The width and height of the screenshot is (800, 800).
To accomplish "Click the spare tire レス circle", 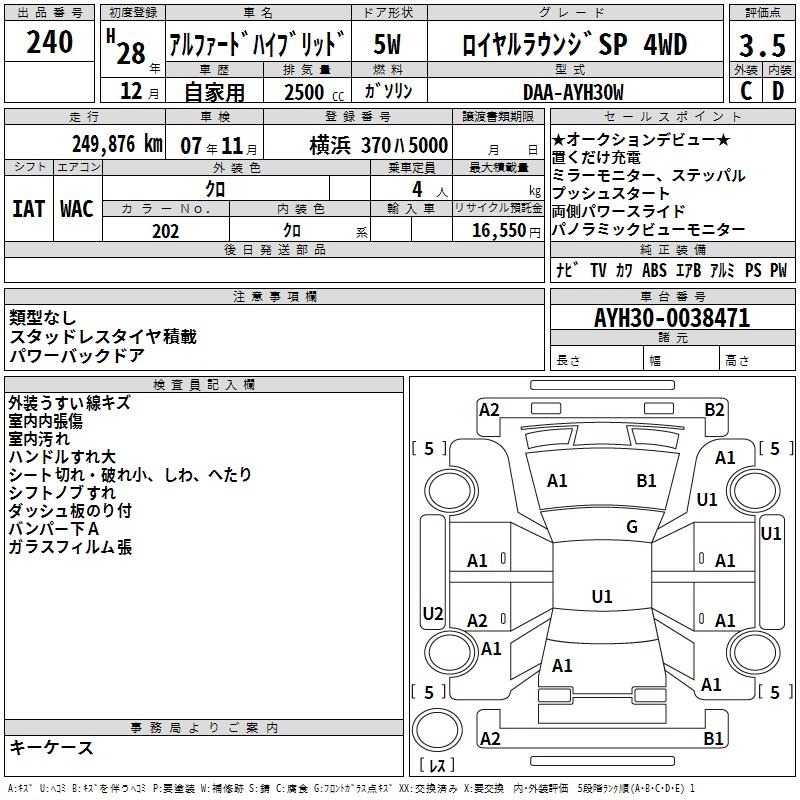I will pyautogui.click(x=437, y=730).
